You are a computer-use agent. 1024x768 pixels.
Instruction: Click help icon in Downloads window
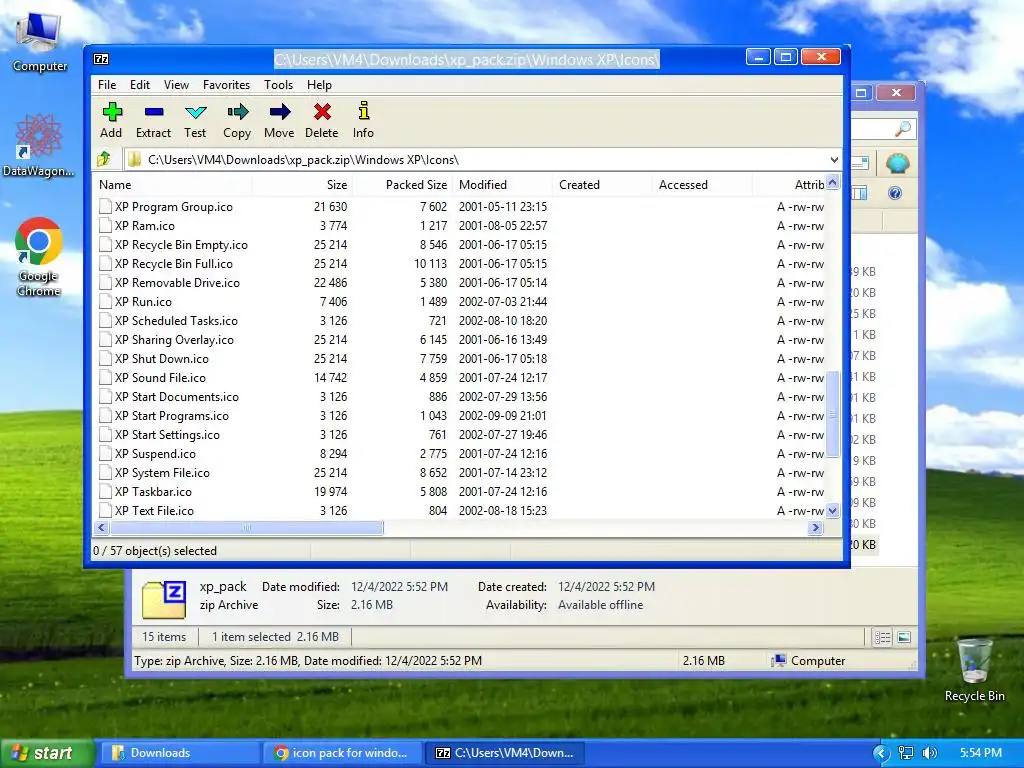click(895, 193)
